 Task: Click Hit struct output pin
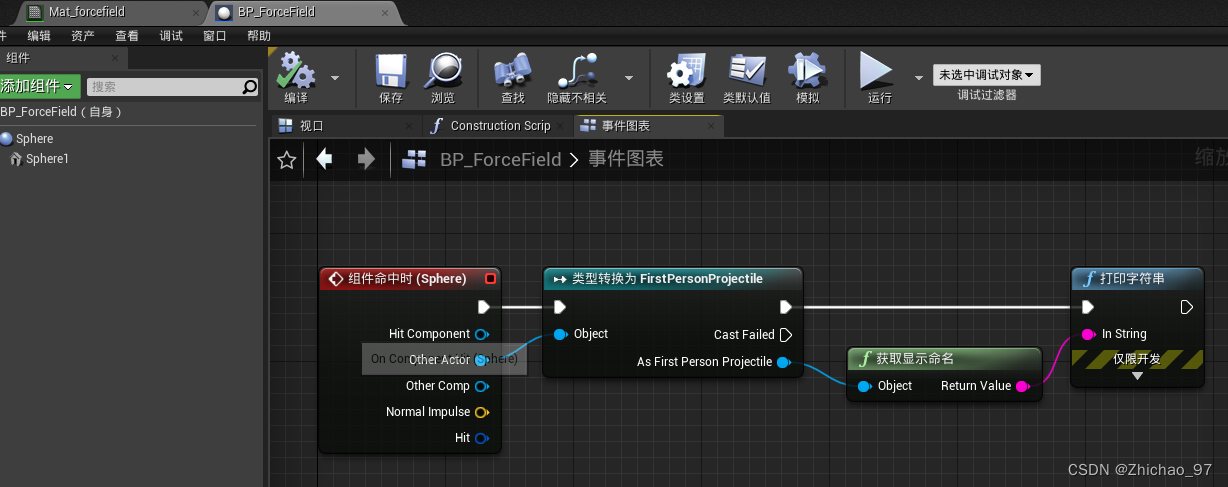(x=482, y=438)
